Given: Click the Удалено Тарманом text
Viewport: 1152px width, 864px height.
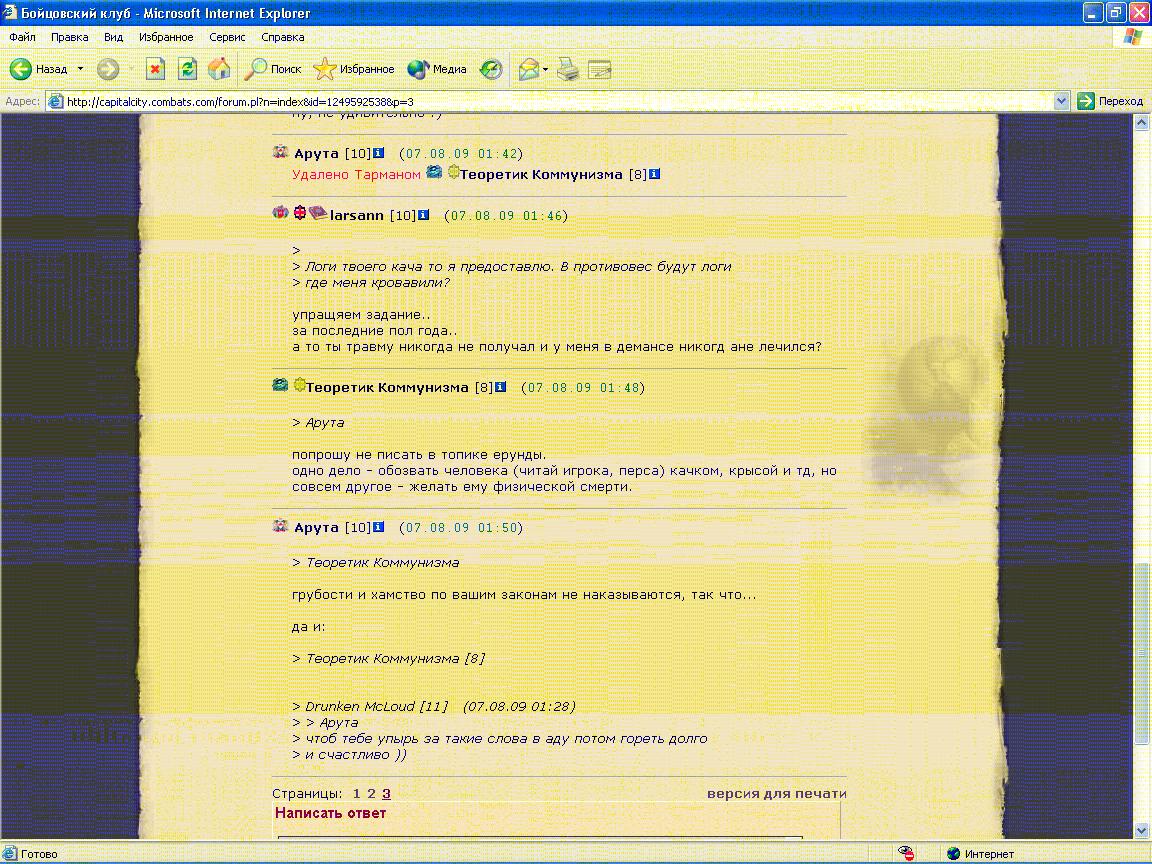Looking at the screenshot, I should [356, 174].
